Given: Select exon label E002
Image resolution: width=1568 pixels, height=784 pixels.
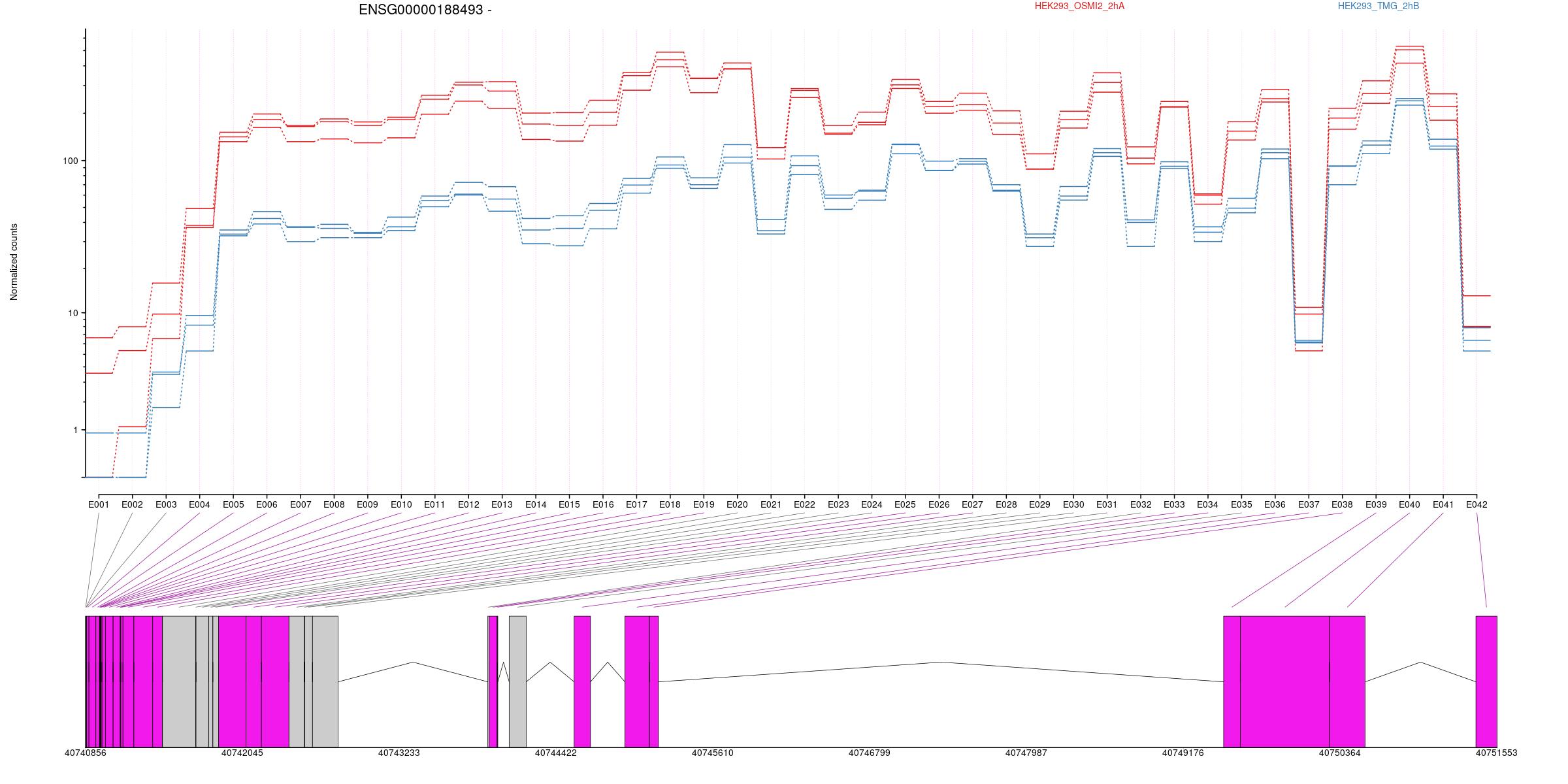Looking at the screenshot, I should [132, 504].
